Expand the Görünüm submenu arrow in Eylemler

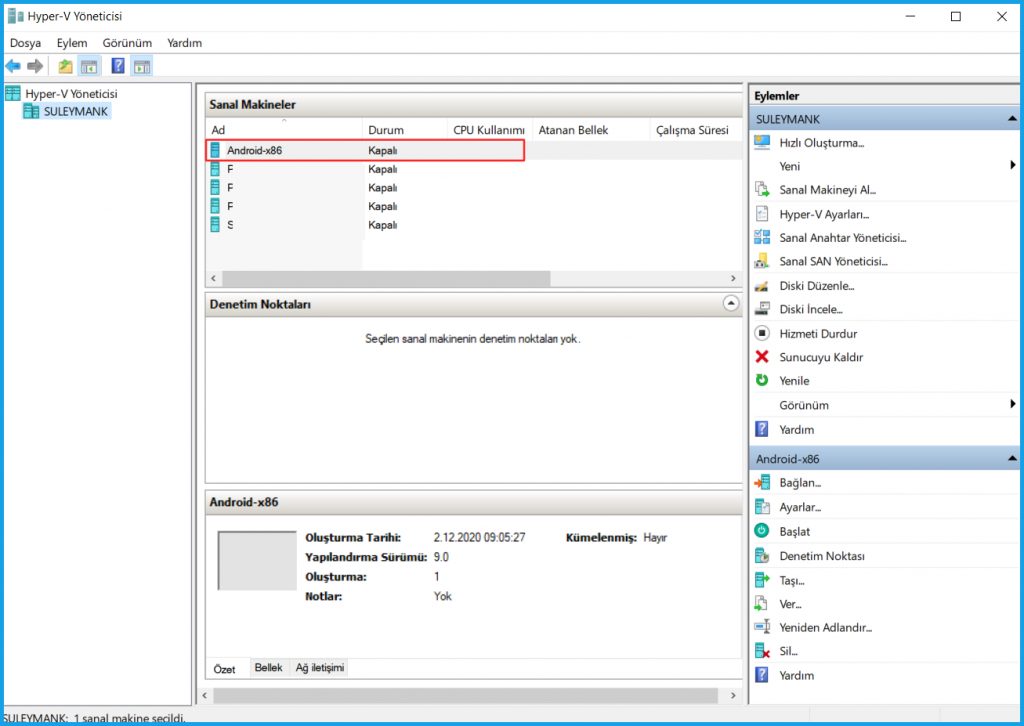[x=1012, y=405]
